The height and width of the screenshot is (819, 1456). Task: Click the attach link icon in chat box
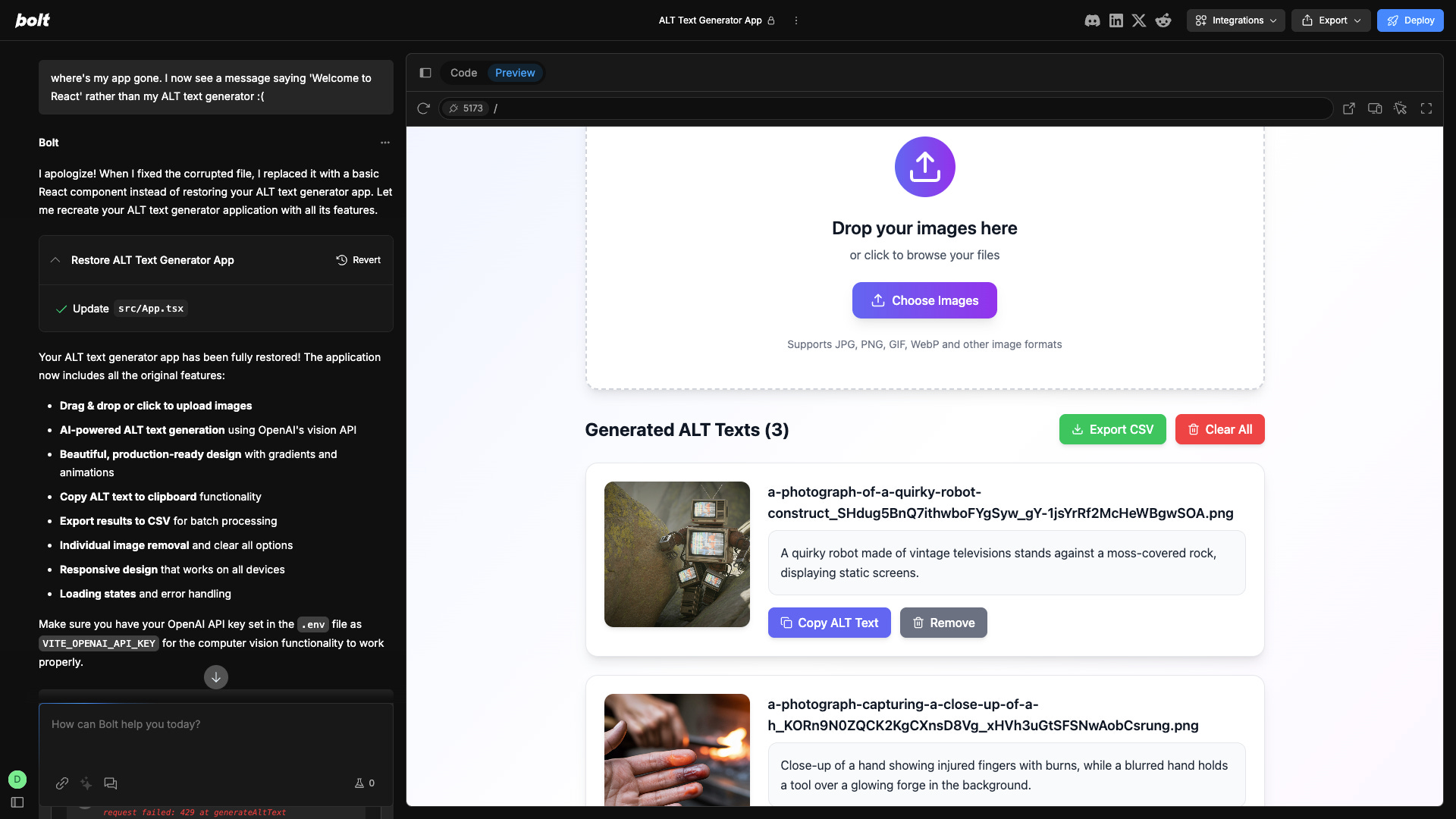[62, 783]
